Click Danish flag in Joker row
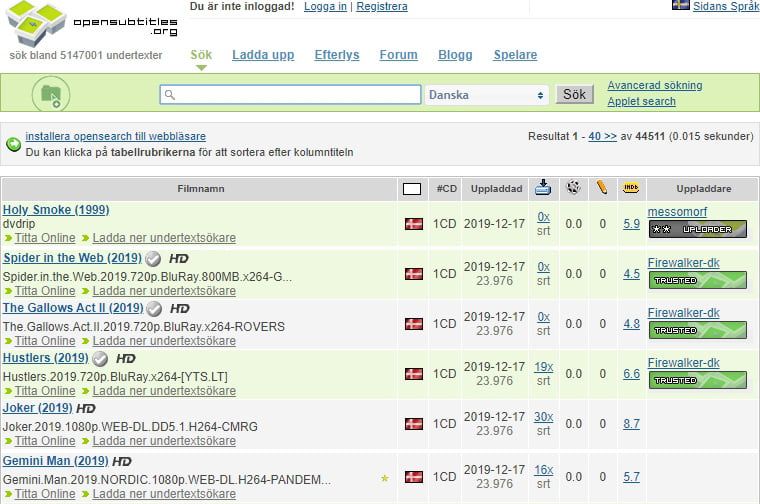760x504 pixels. tap(414, 424)
